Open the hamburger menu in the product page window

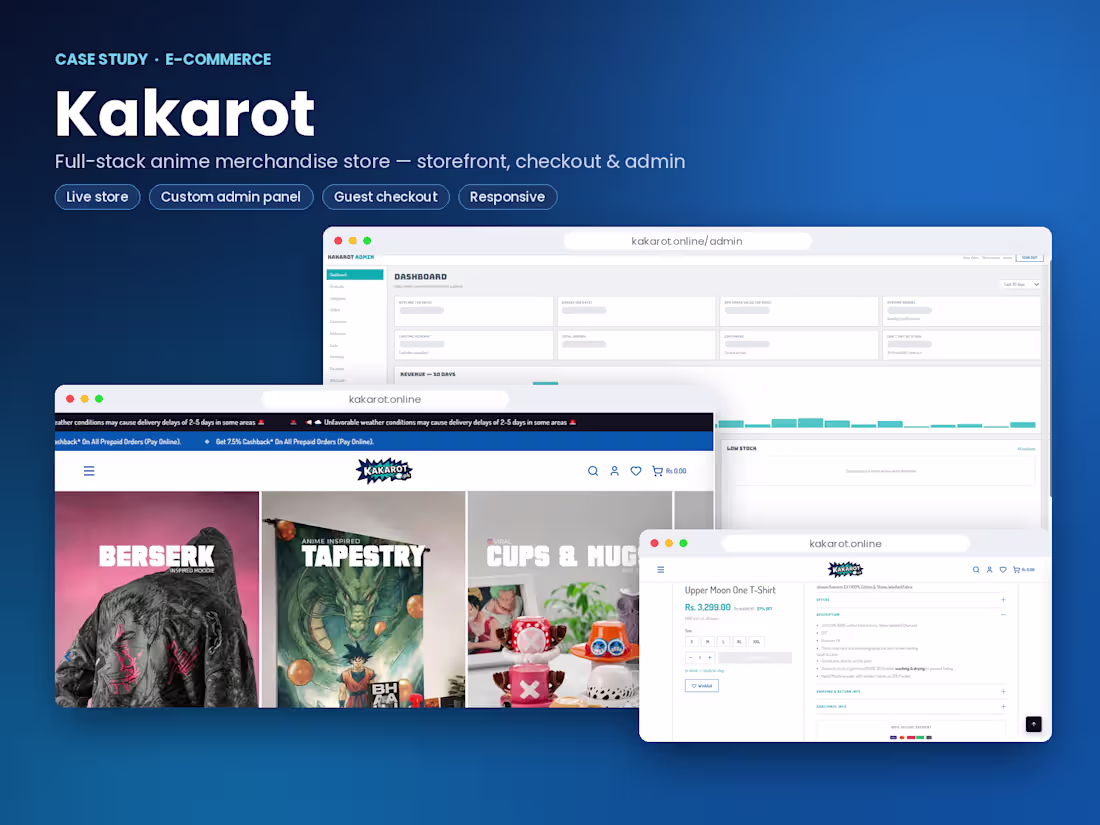(661, 570)
